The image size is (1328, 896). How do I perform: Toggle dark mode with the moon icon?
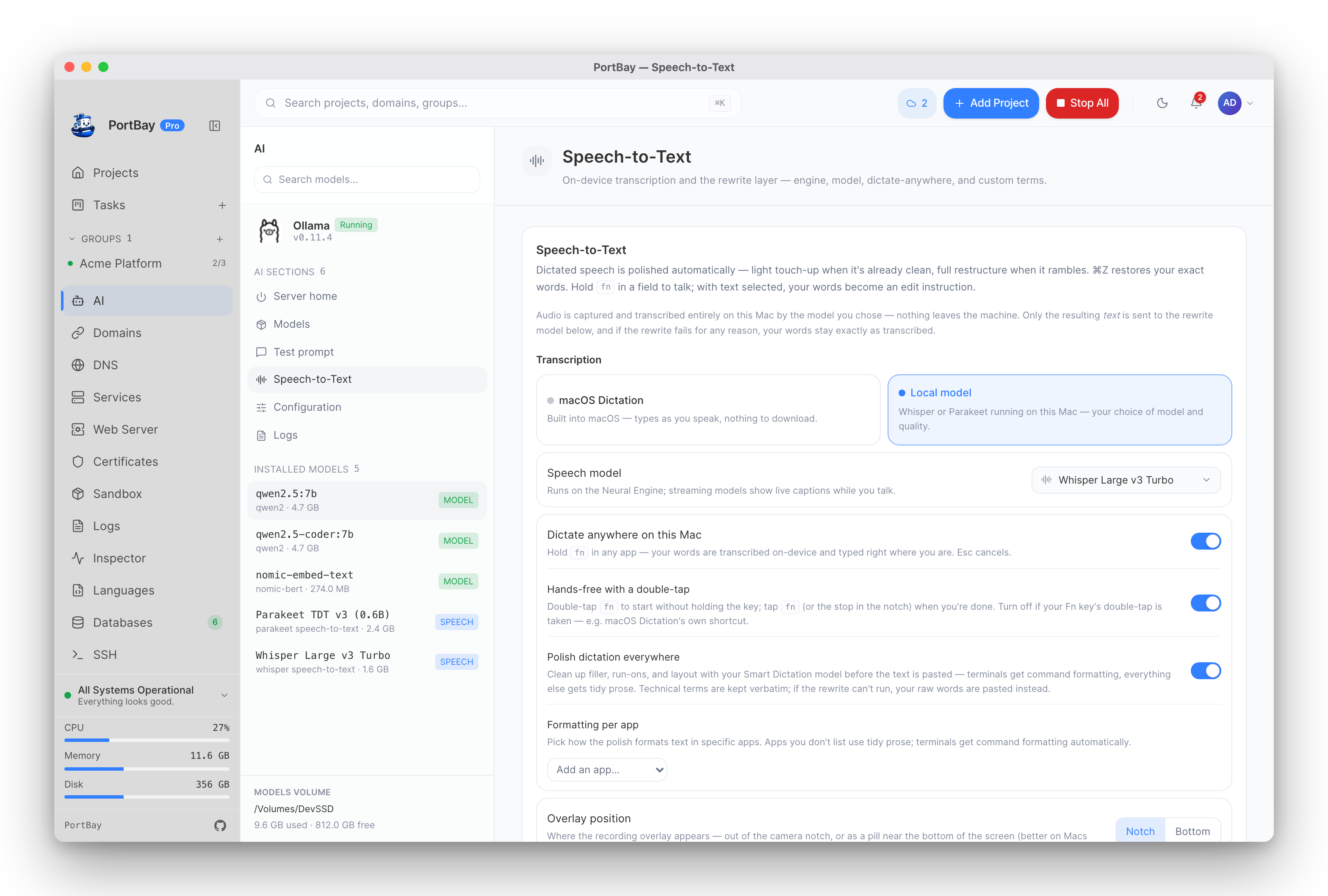coord(1162,103)
